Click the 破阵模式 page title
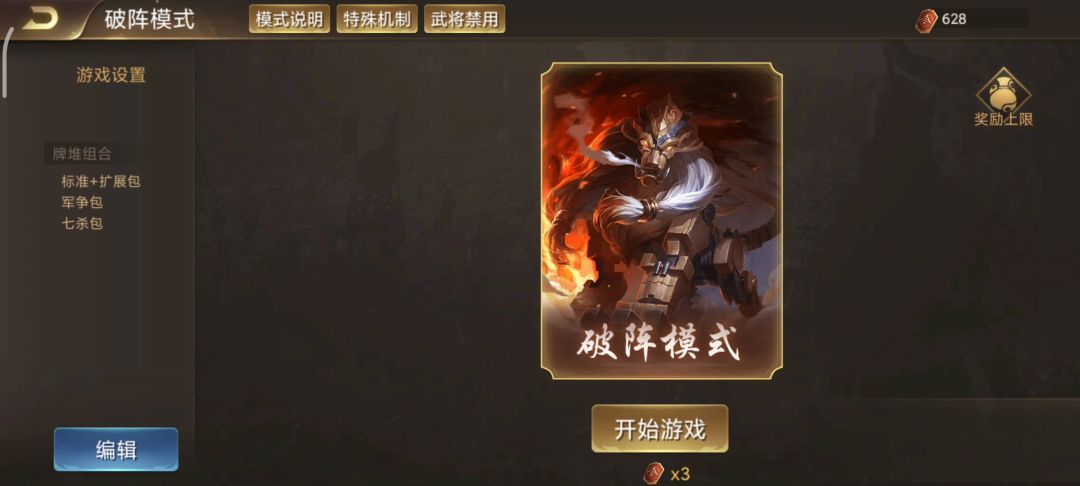Viewport: 1080px width, 486px height. [x=149, y=19]
